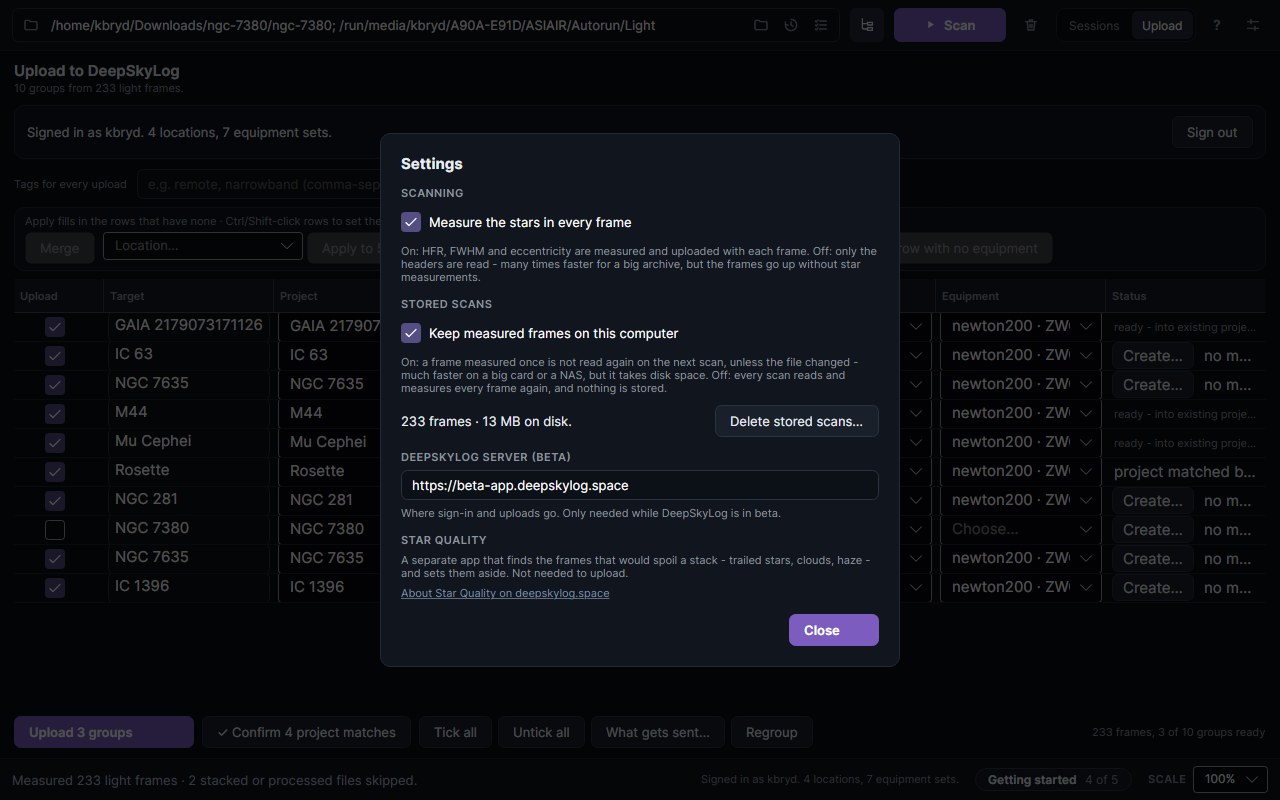Toggle the folder tree icon button

(867, 25)
